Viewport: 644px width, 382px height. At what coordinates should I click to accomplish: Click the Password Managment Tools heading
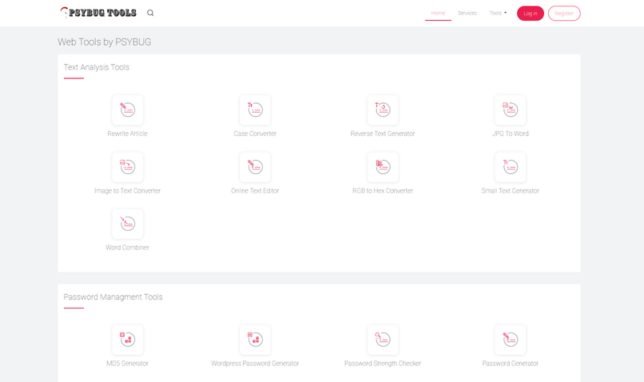[x=113, y=297]
